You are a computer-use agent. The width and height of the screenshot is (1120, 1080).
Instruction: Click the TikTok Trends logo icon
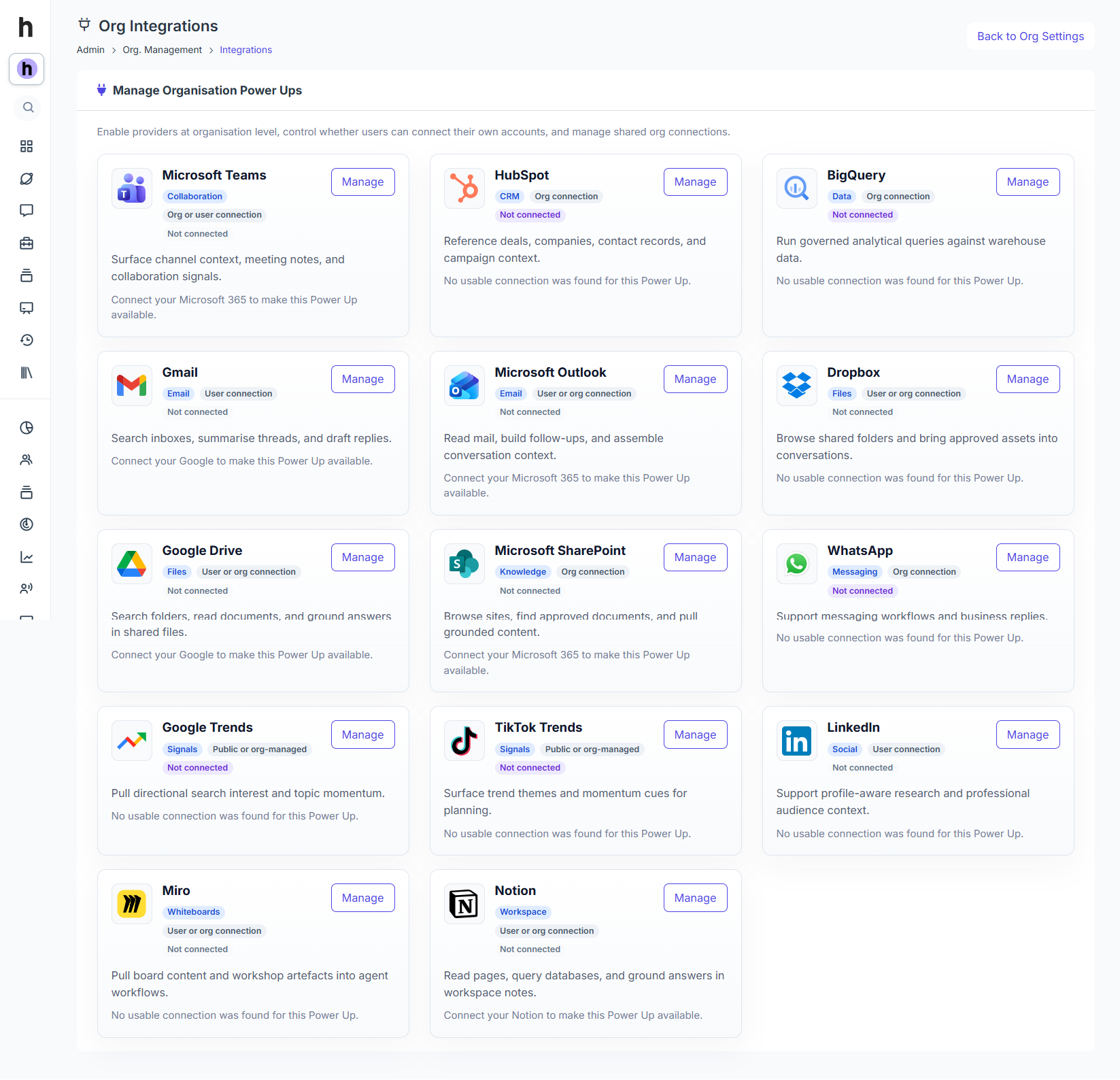click(464, 741)
